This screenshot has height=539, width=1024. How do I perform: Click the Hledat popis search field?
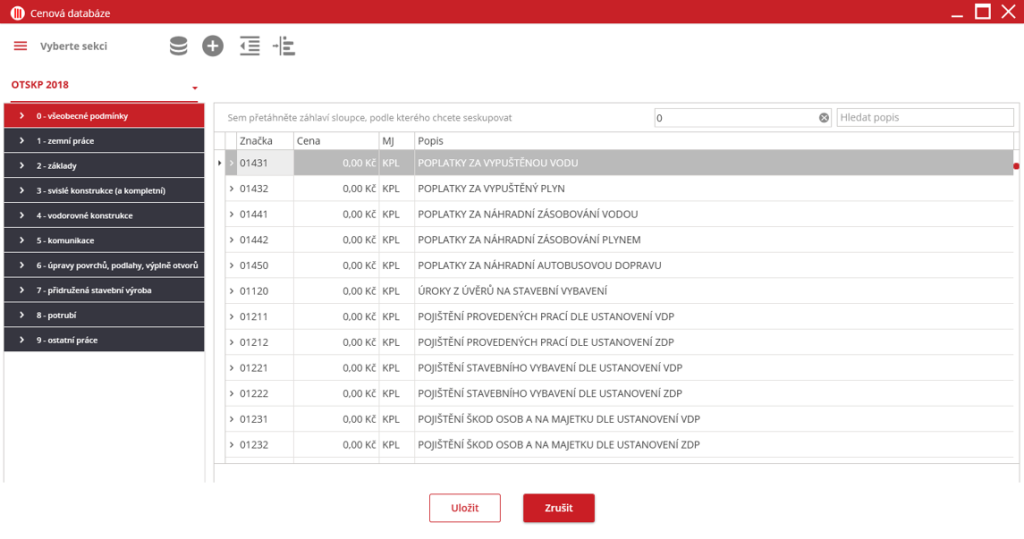click(x=925, y=118)
